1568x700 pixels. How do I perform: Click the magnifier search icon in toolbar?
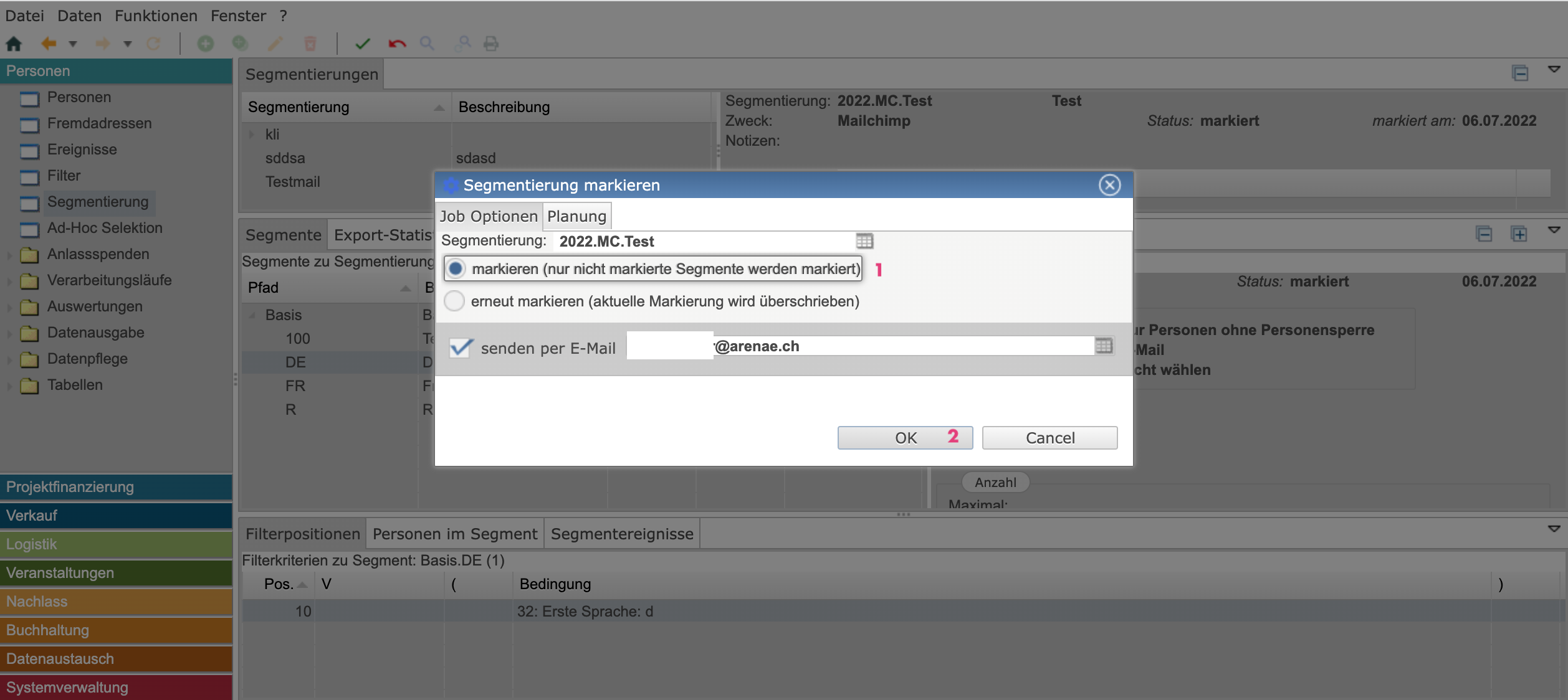click(427, 44)
